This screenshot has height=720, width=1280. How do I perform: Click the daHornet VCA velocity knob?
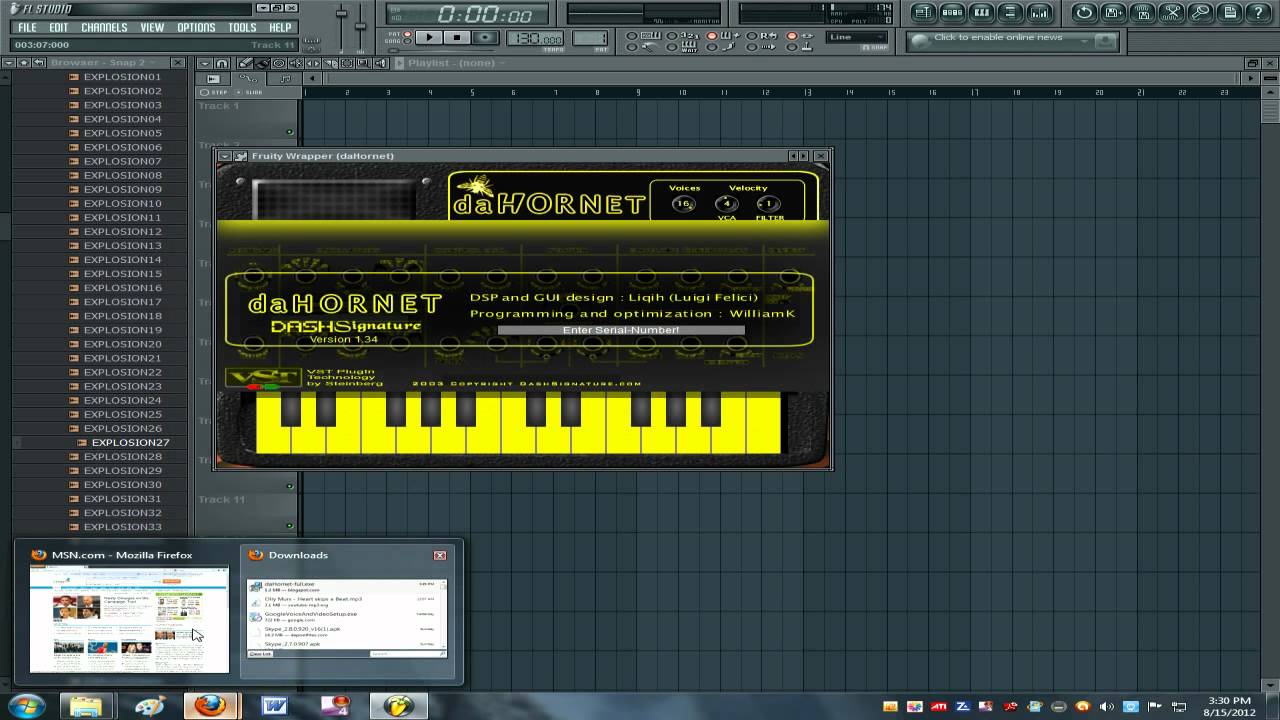pos(727,204)
